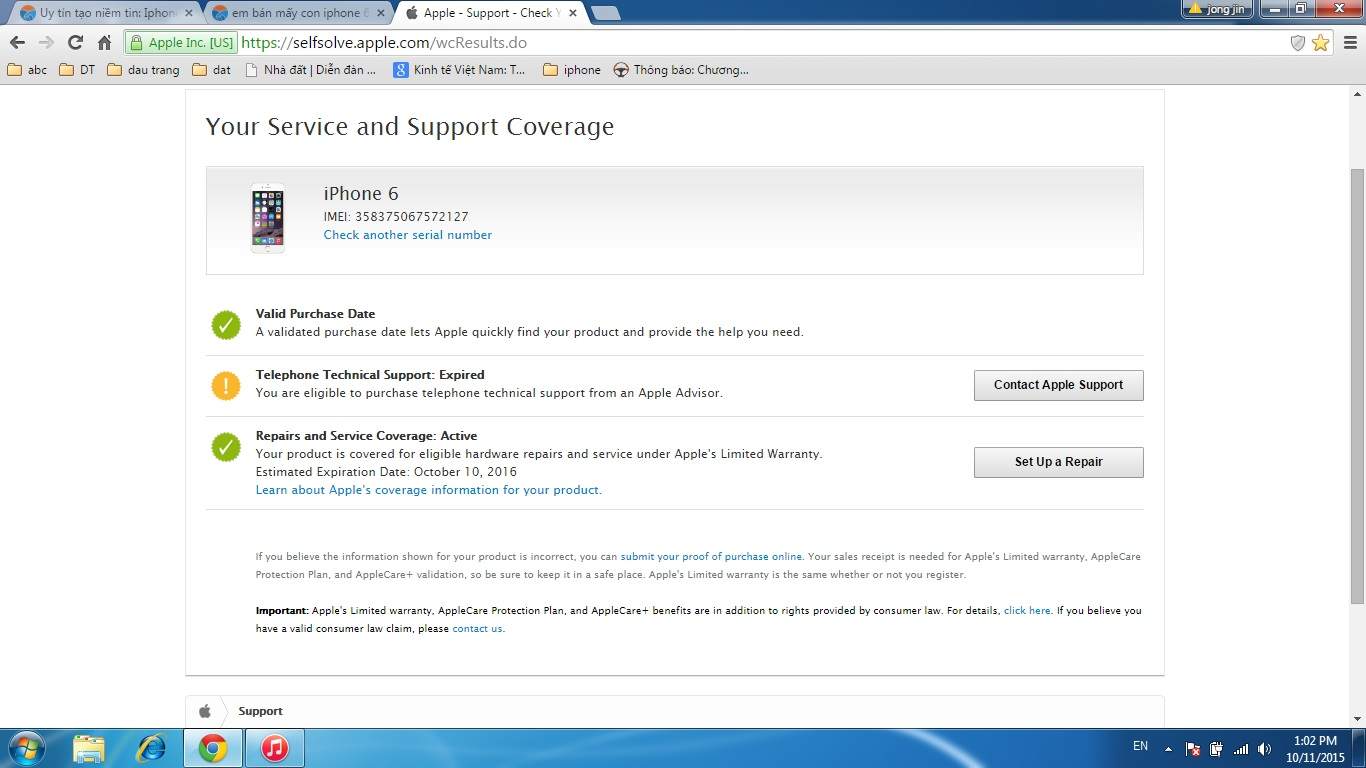
Task: Open the 'dat' bookmark folder
Action: [211, 70]
